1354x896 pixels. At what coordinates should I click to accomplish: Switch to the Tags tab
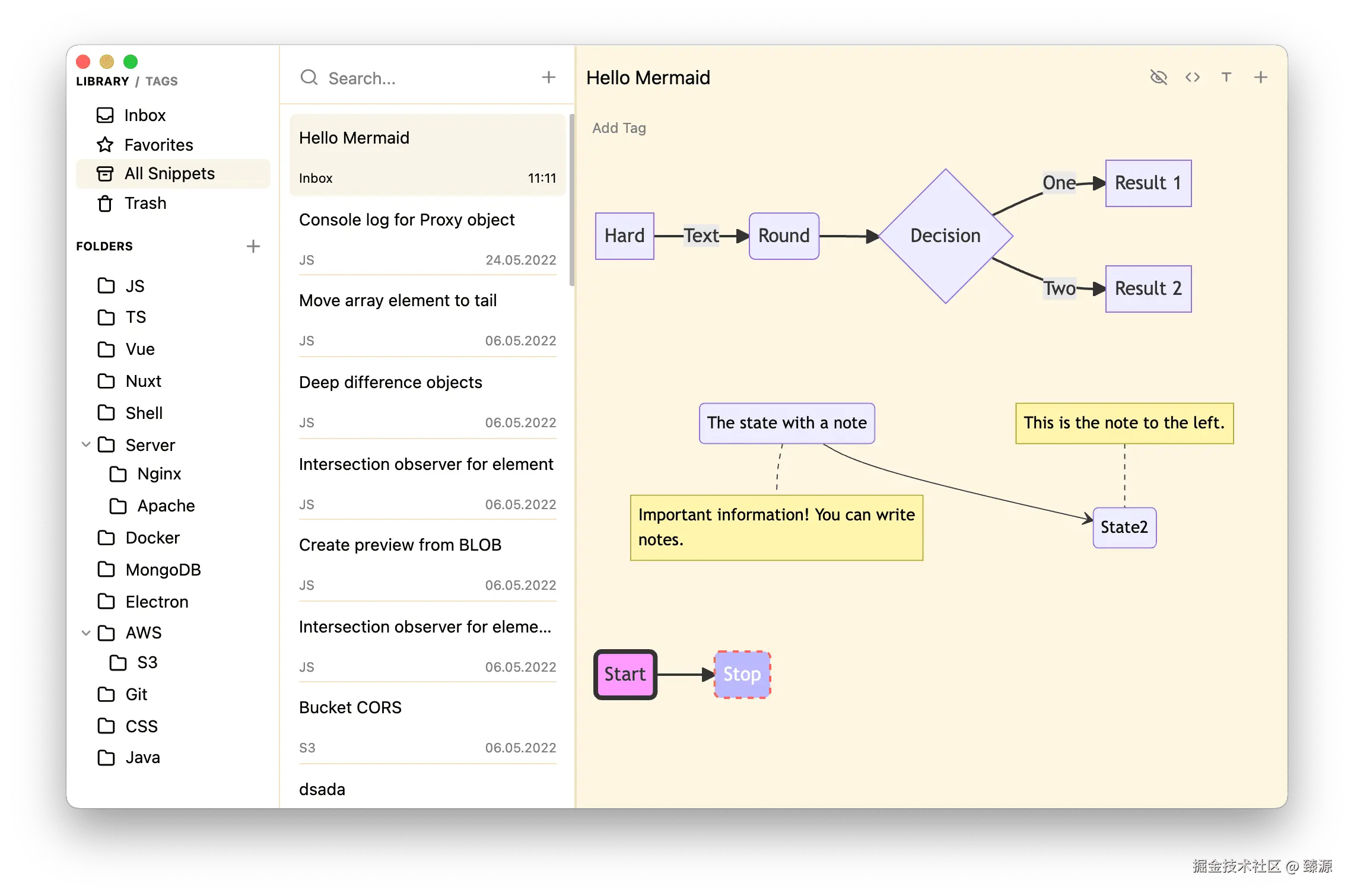pyautogui.click(x=161, y=81)
